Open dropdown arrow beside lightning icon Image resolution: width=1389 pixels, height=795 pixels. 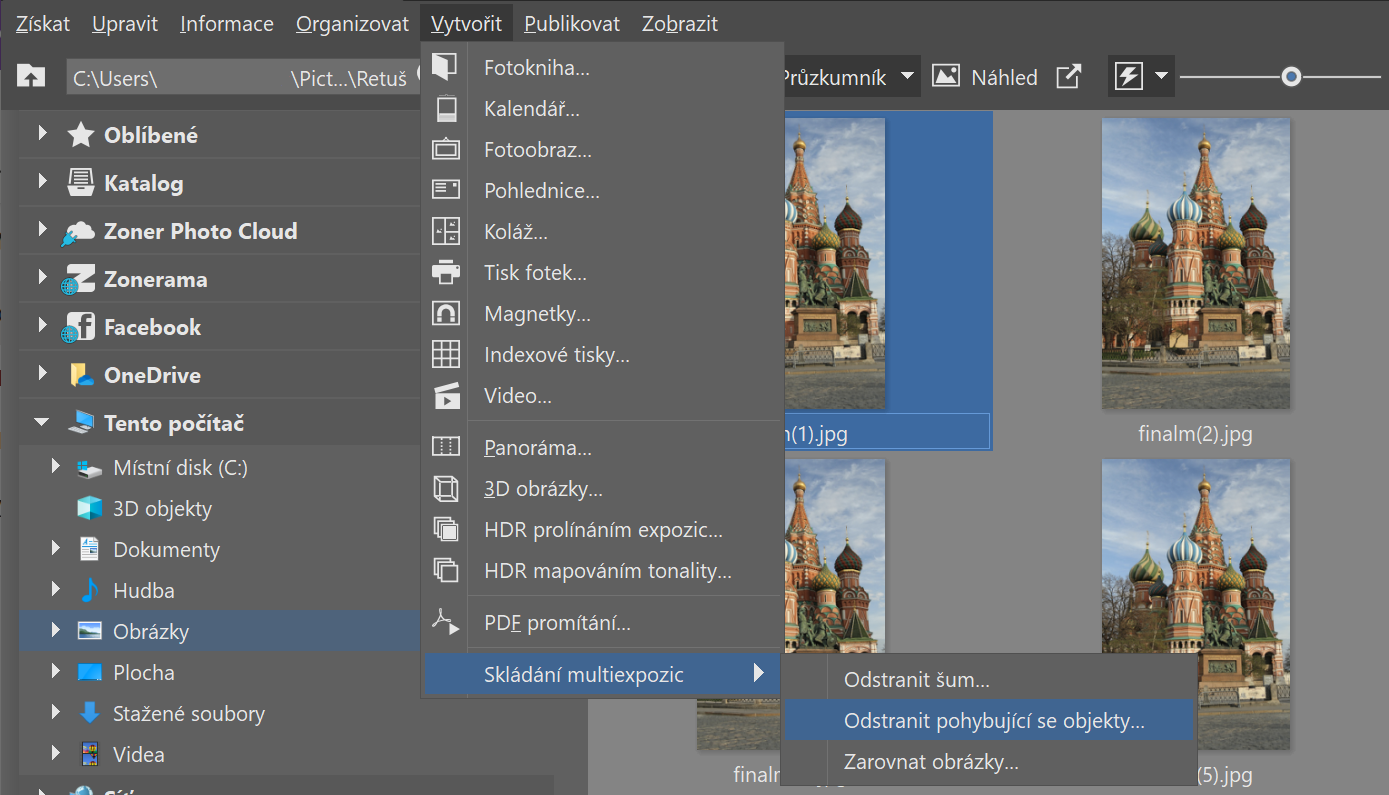tap(1161, 76)
